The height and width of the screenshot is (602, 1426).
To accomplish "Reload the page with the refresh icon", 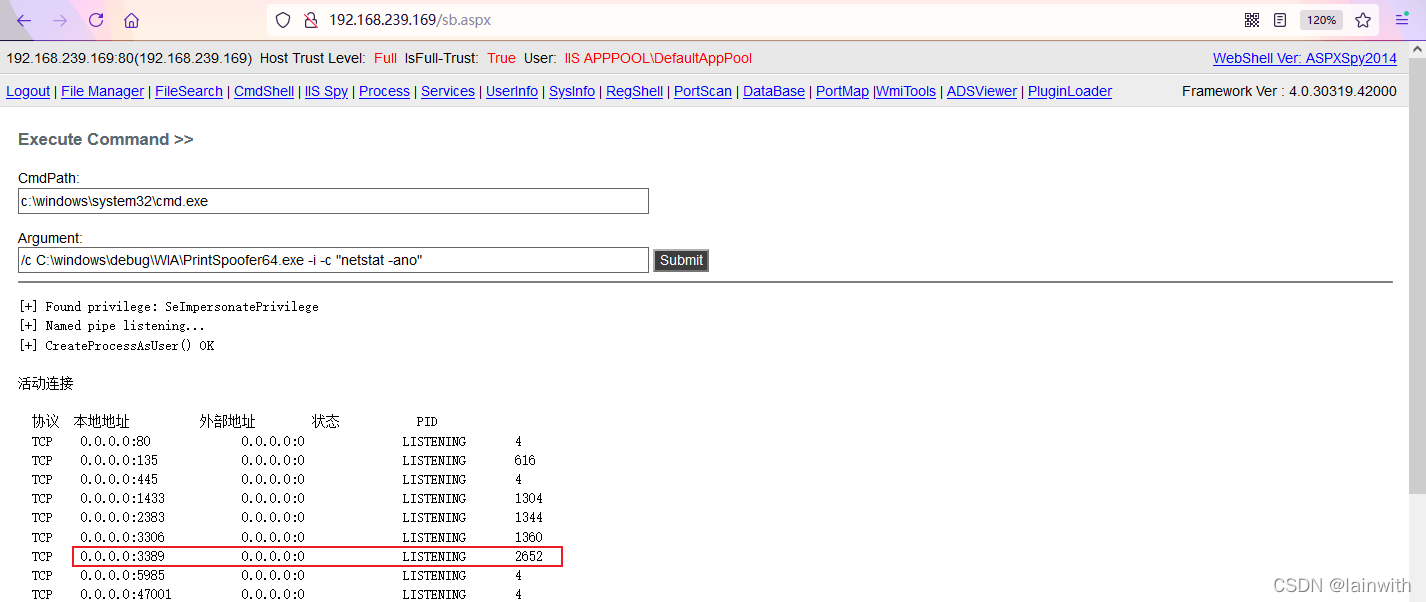I will [96, 20].
